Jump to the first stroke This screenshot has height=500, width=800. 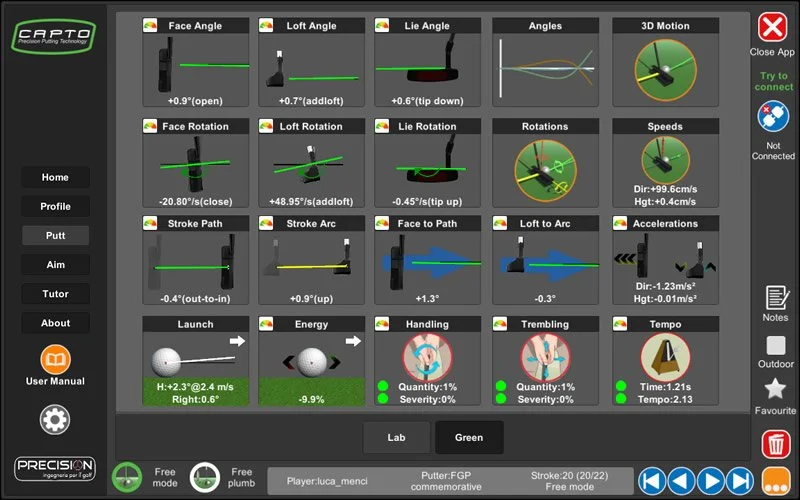coord(652,481)
